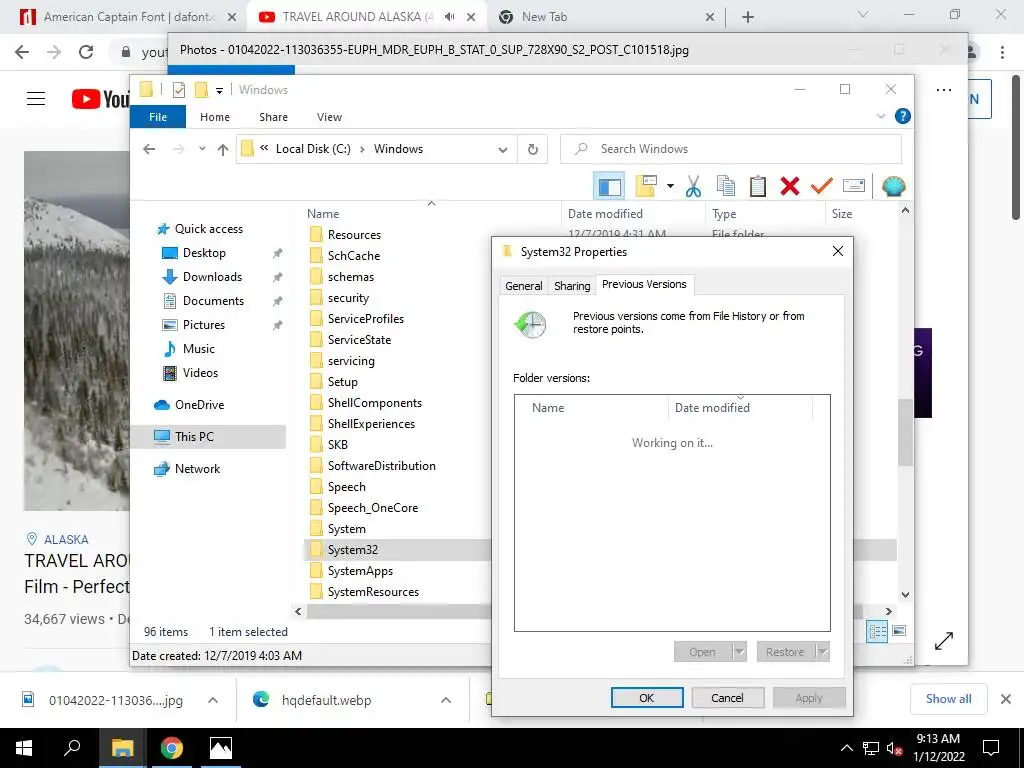
Task: Open Chrome from the taskbar
Action: coord(172,748)
